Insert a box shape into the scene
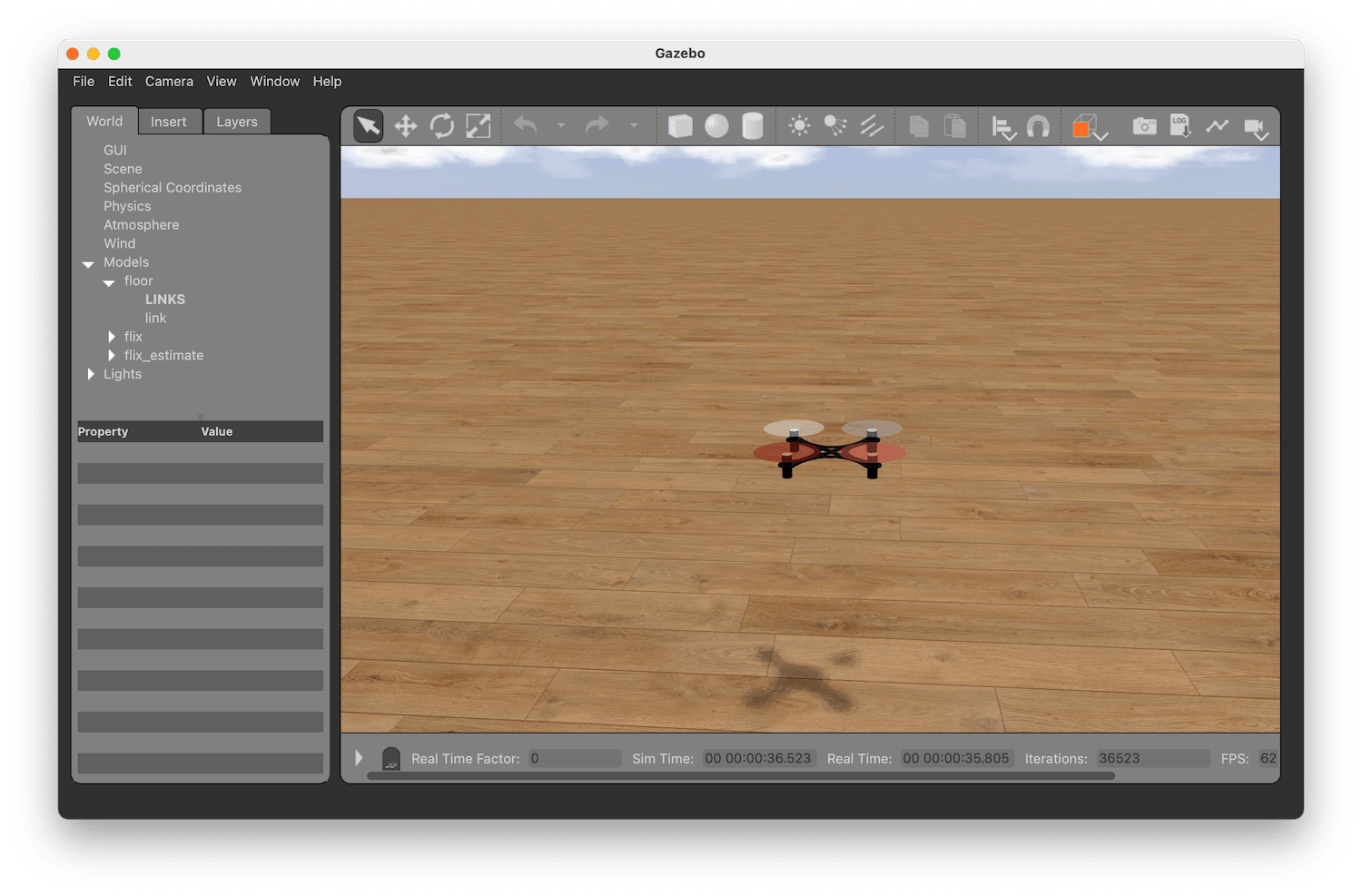The width and height of the screenshot is (1362, 896). (x=680, y=125)
